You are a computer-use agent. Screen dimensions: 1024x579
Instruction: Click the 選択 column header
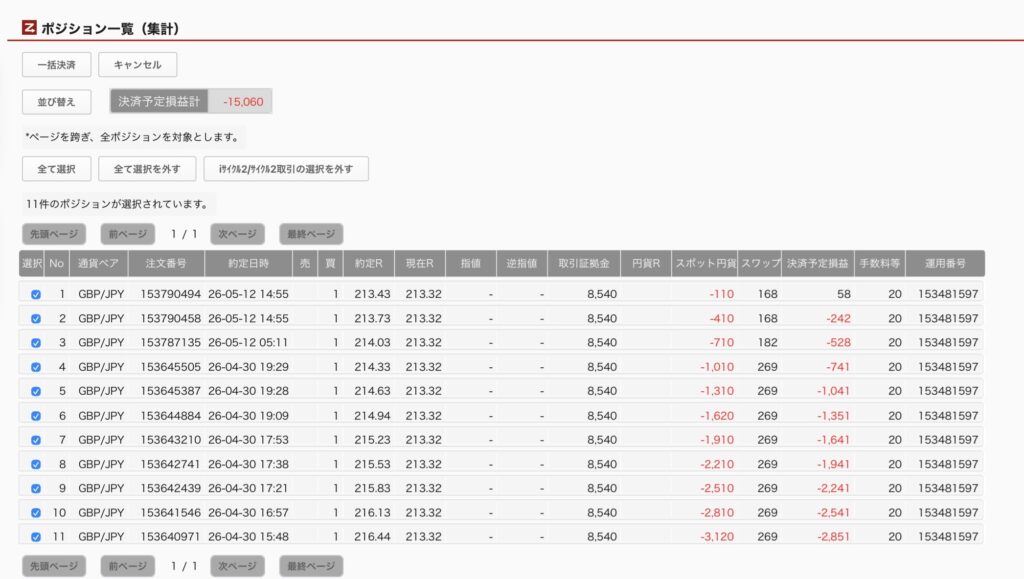32,263
